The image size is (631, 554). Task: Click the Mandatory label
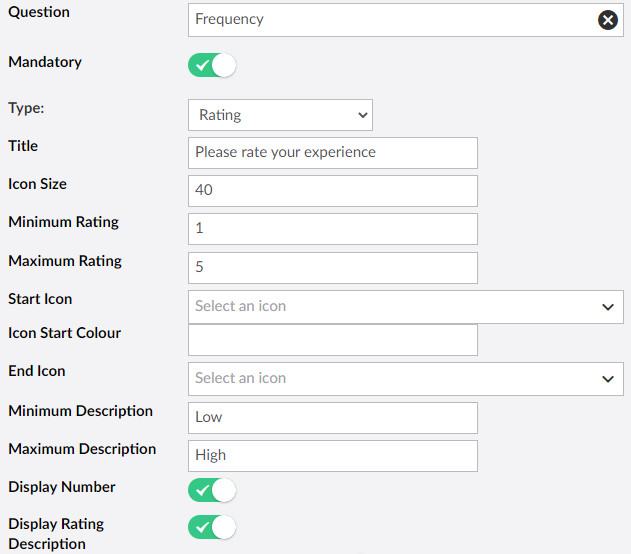point(45,62)
